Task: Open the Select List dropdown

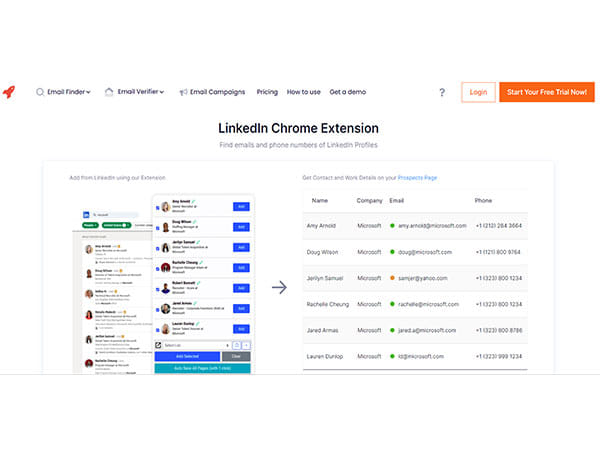Action: click(197, 346)
